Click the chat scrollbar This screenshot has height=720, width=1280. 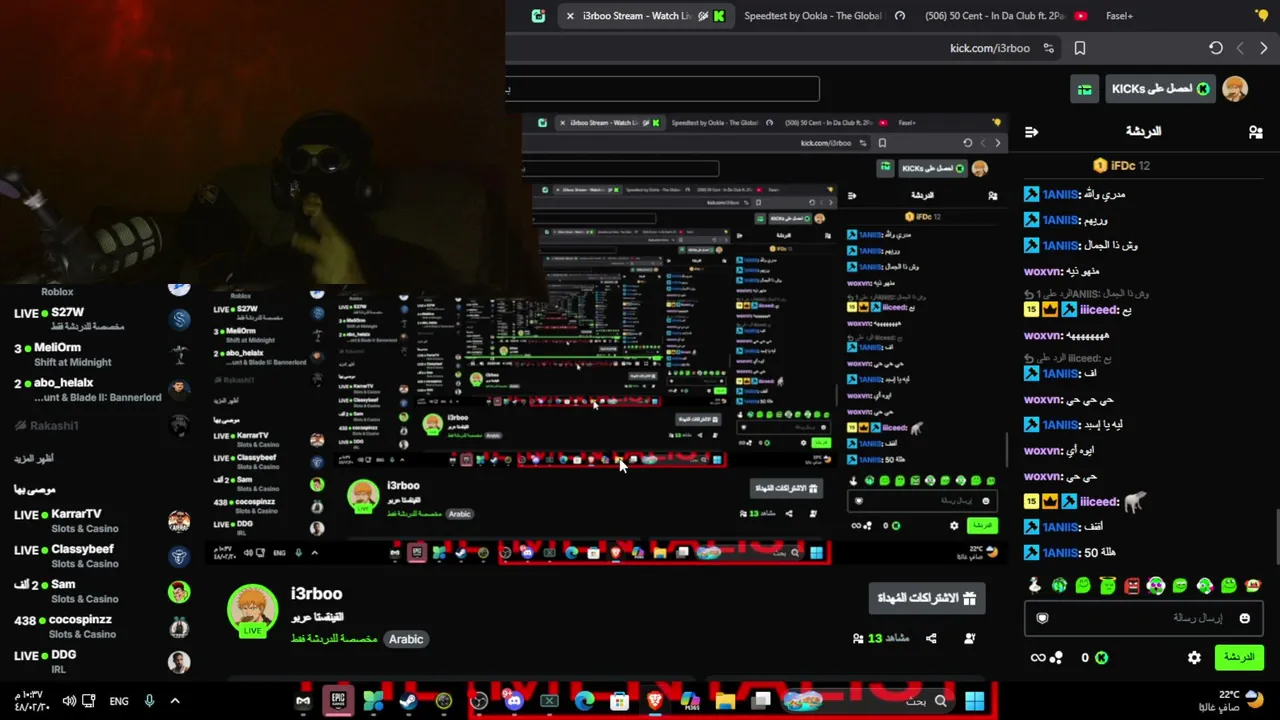[1276, 537]
